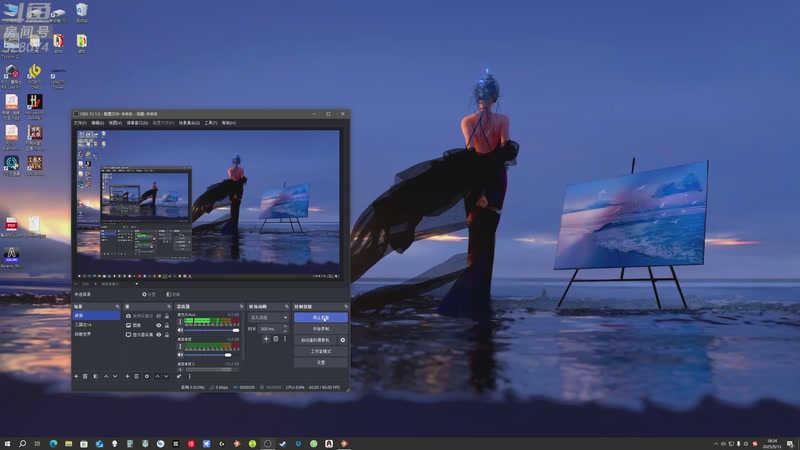Decrease transition duration with down stepper
800x450 pixels.
tap(285, 332)
